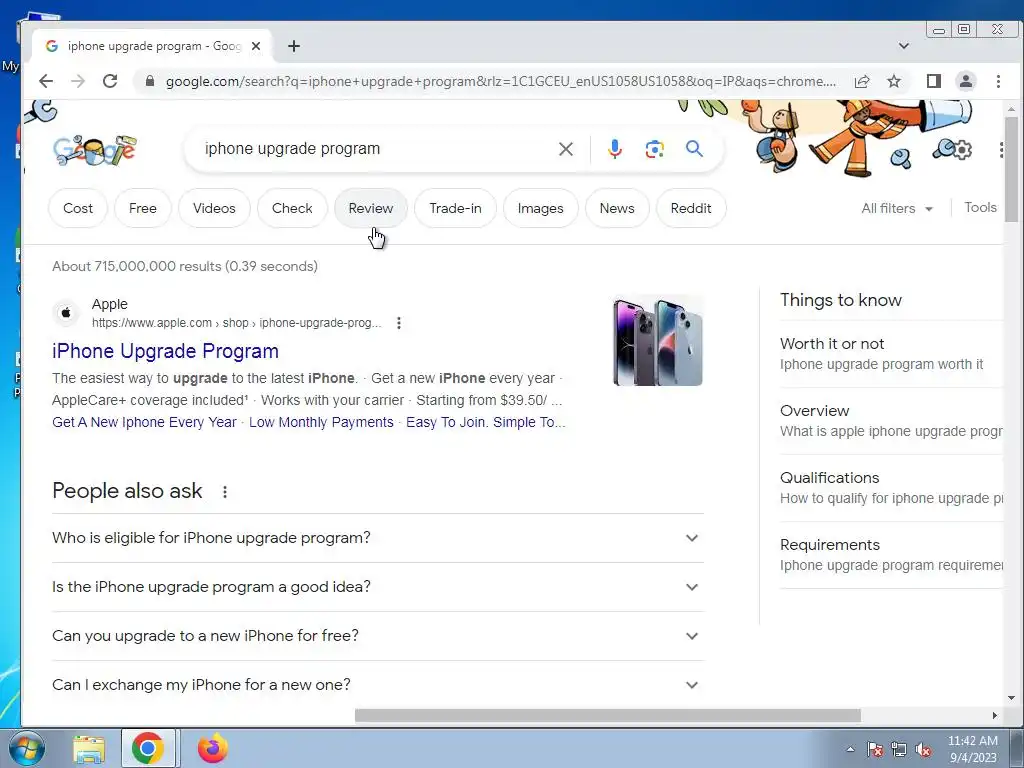Viewport: 1024px width, 768px height.
Task: Search by image with Google Lens icon
Action: tap(654, 149)
